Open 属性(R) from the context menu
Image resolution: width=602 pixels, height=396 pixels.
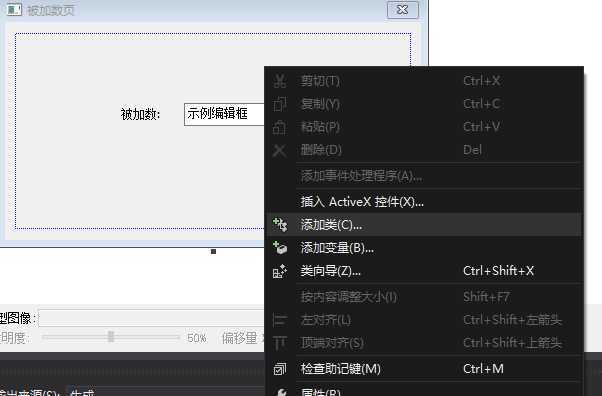(x=424, y=391)
